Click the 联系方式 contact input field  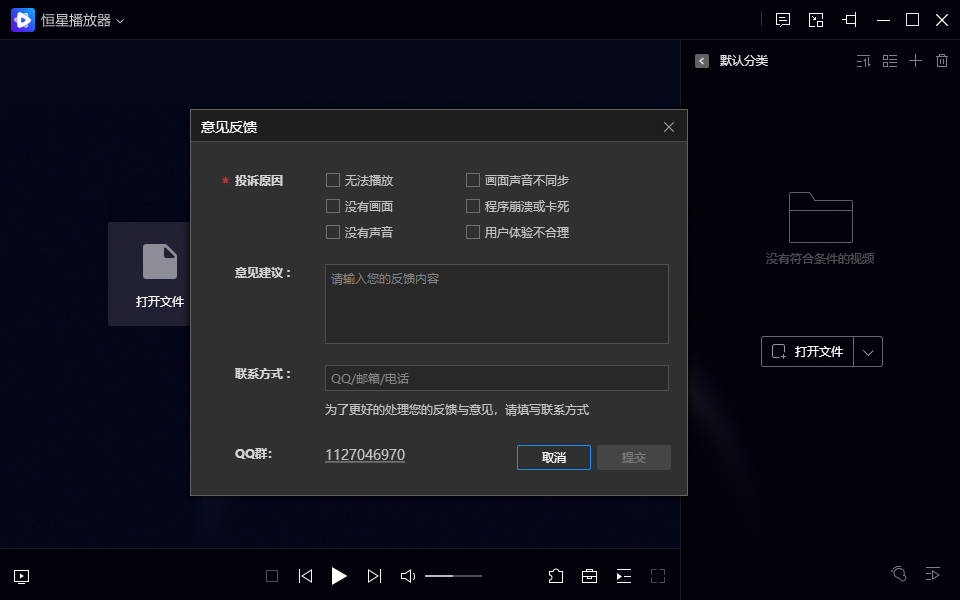tap(496, 378)
